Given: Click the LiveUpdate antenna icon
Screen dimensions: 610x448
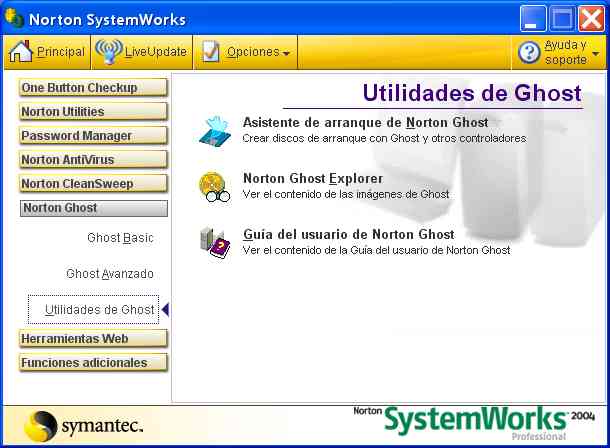Looking at the screenshot, I should tap(109, 52).
